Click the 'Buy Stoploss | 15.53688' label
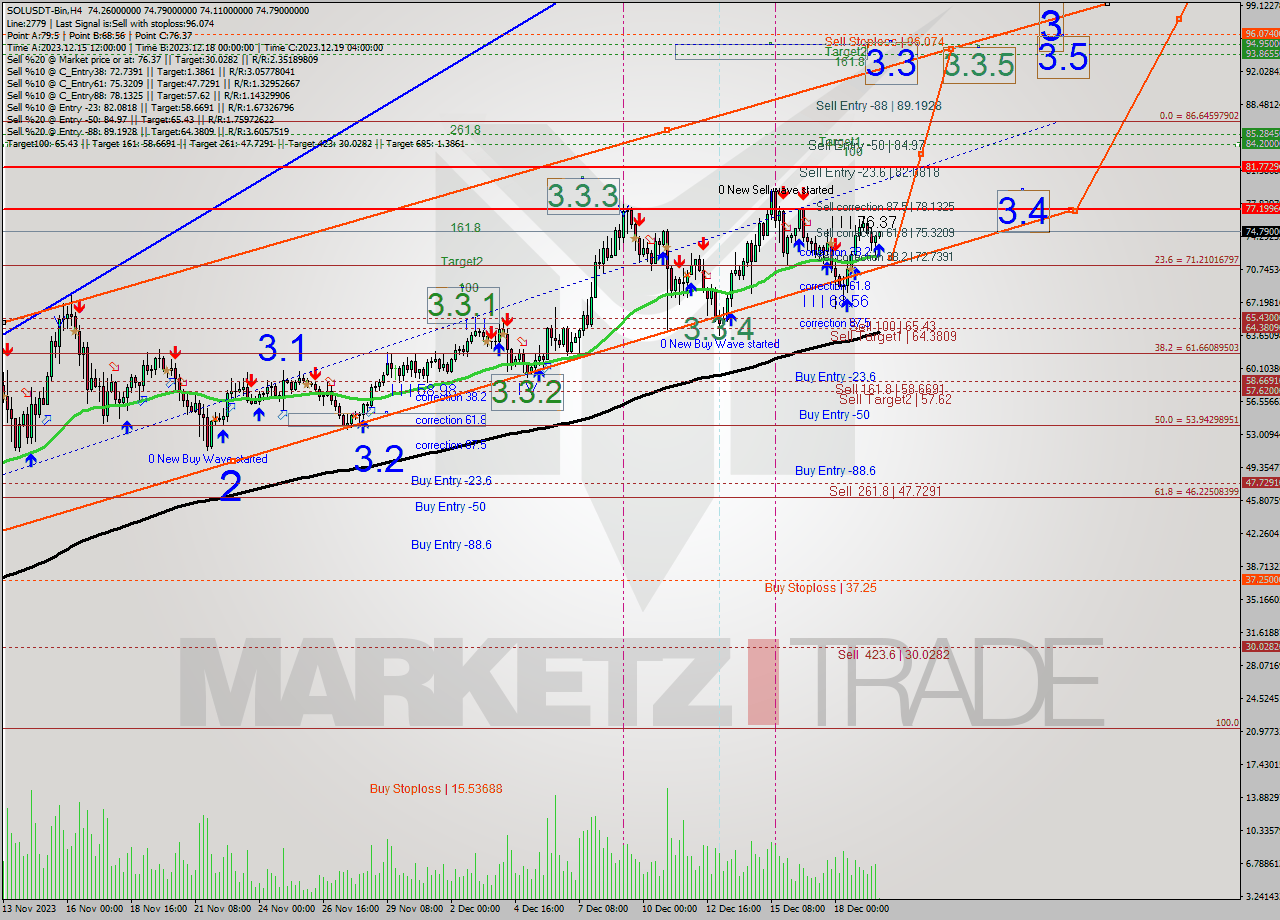Image resolution: width=1280 pixels, height=920 pixels. [x=436, y=789]
